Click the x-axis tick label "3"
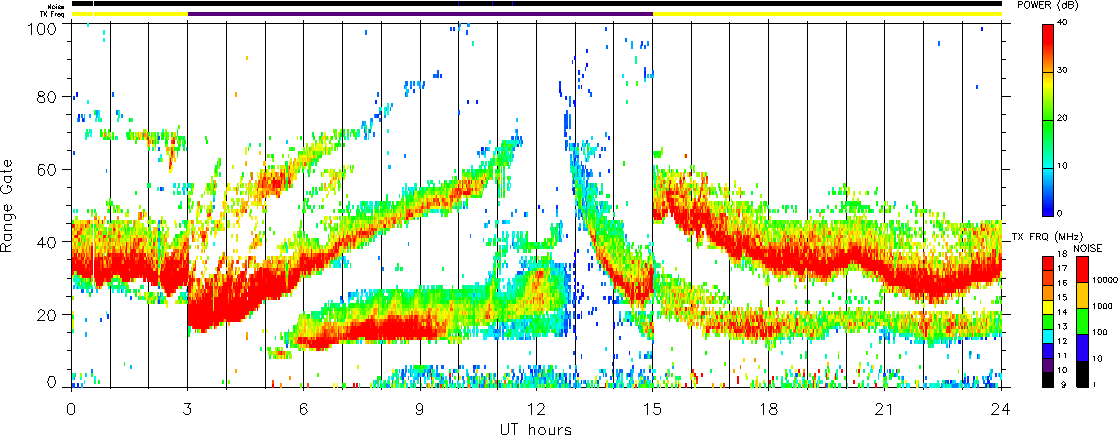Screen dimensions: 1118x435 [x=188, y=409]
